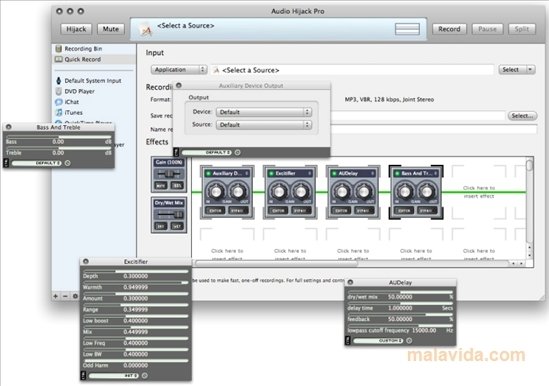The image size is (549, 386).
Task: Open the Auxiliary Device Output preset dropdown
Action: point(207,152)
